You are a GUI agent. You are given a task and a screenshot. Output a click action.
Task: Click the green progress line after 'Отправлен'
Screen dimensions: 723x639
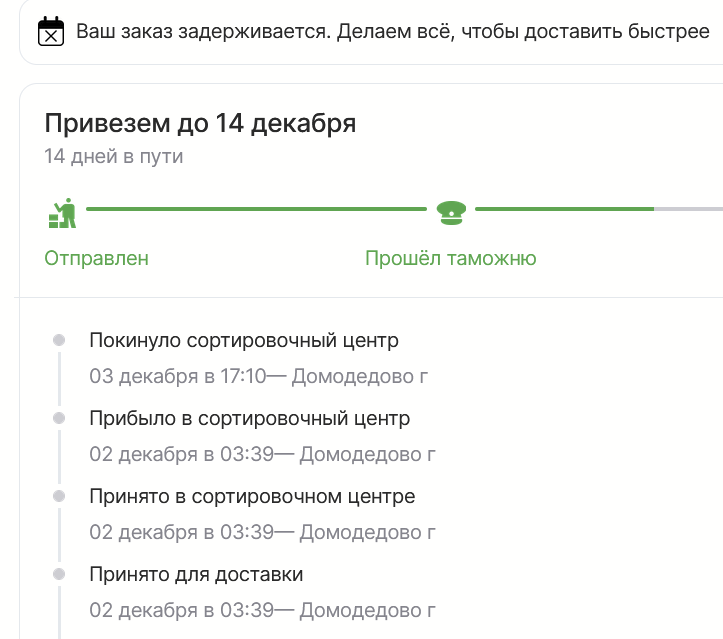tap(256, 209)
